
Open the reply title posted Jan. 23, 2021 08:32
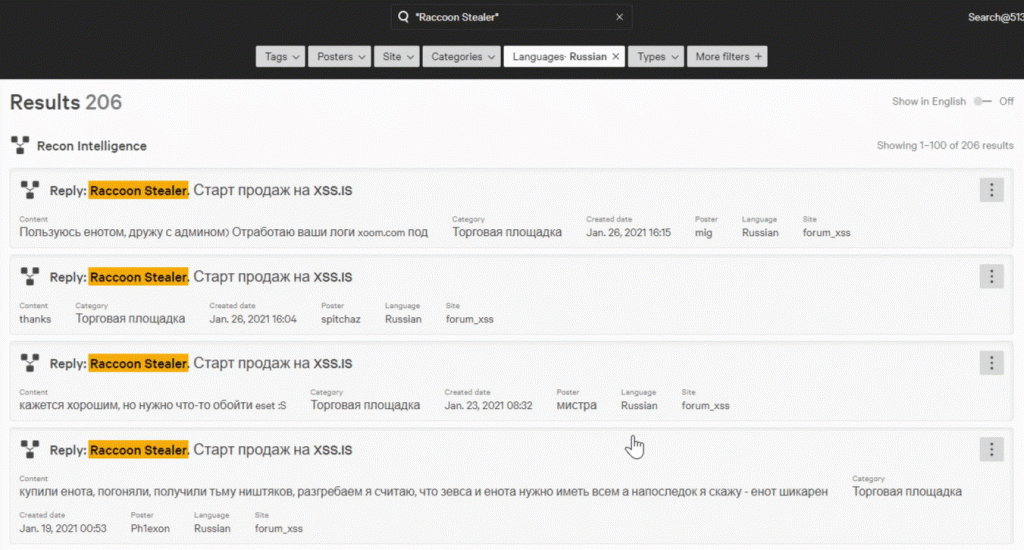(x=200, y=363)
